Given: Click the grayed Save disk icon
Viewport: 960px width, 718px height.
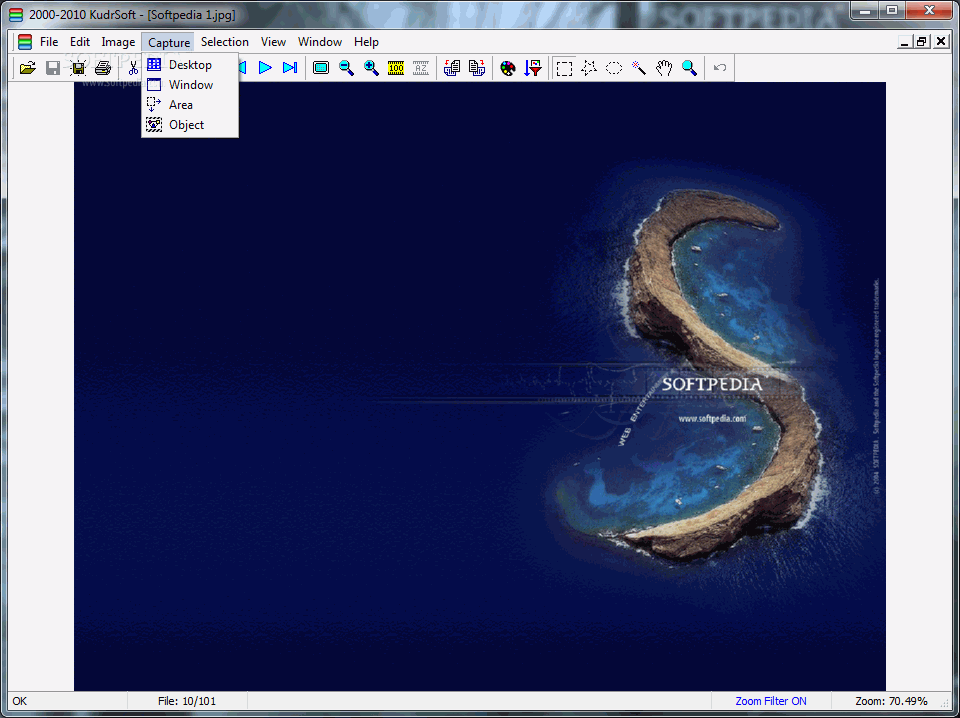Looking at the screenshot, I should [x=53, y=68].
